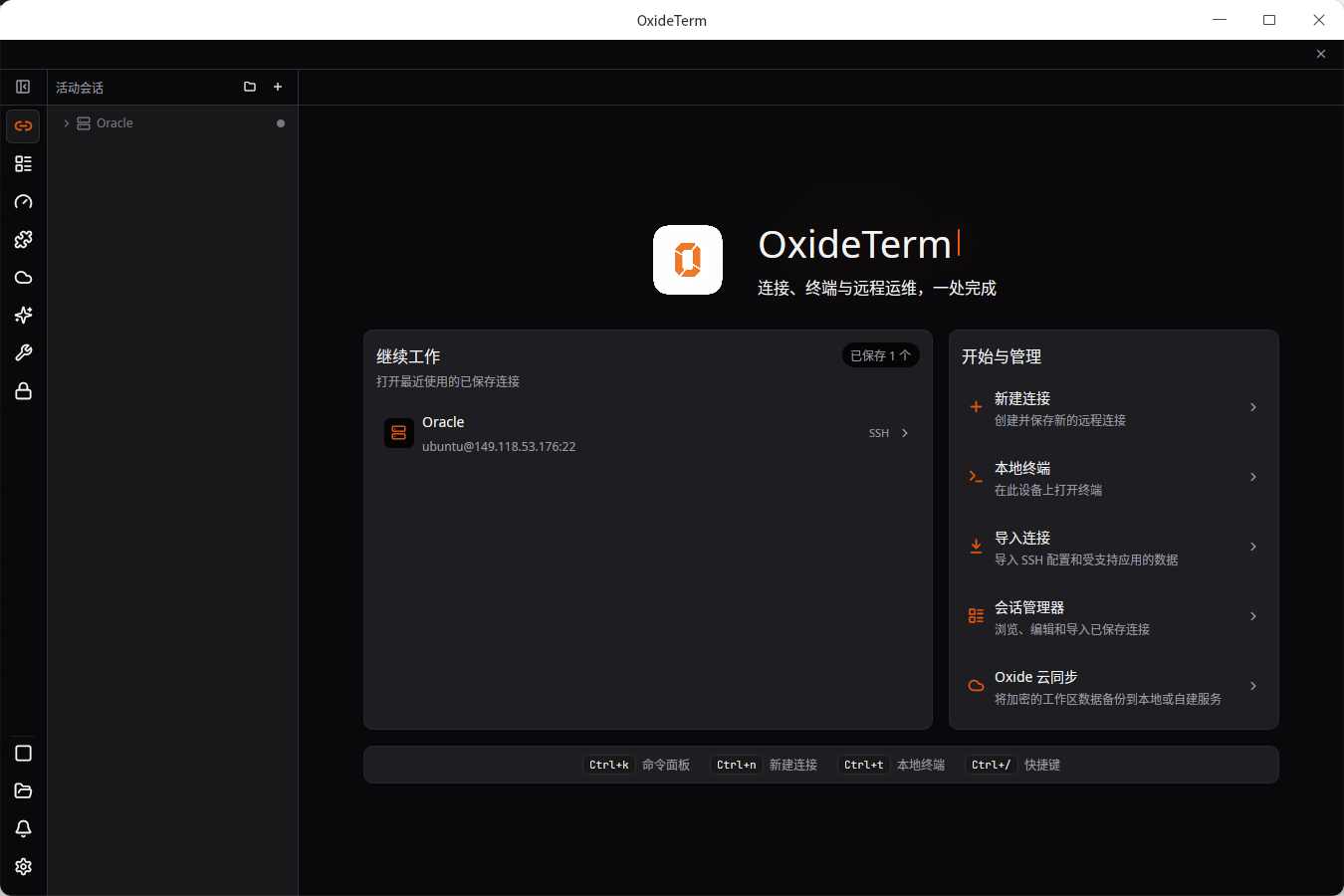1344x896 pixels.
Task: Open the padlock icon in sidebar
Action: click(23, 391)
